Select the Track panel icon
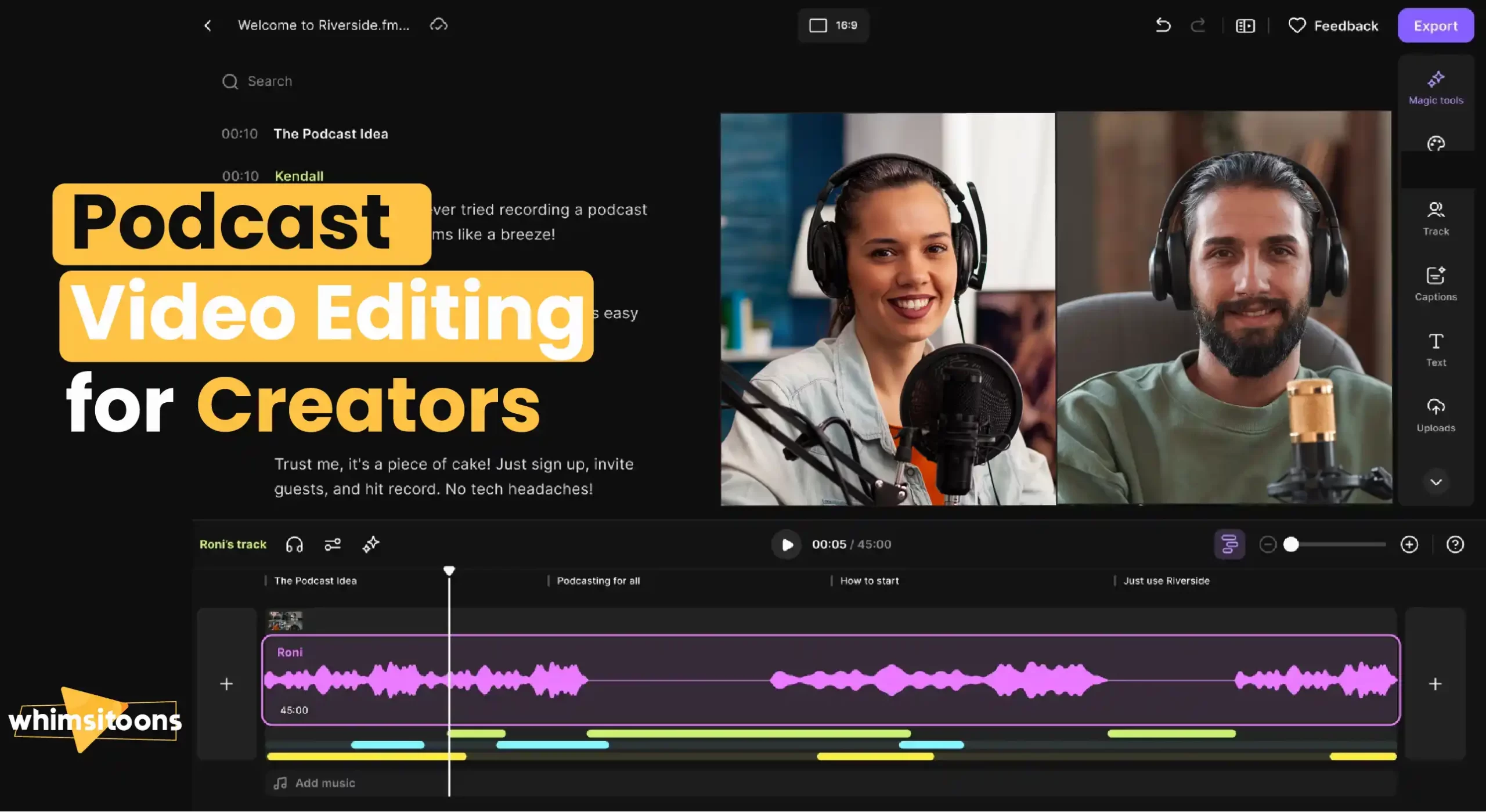This screenshot has width=1486, height=812. [x=1435, y=216]
